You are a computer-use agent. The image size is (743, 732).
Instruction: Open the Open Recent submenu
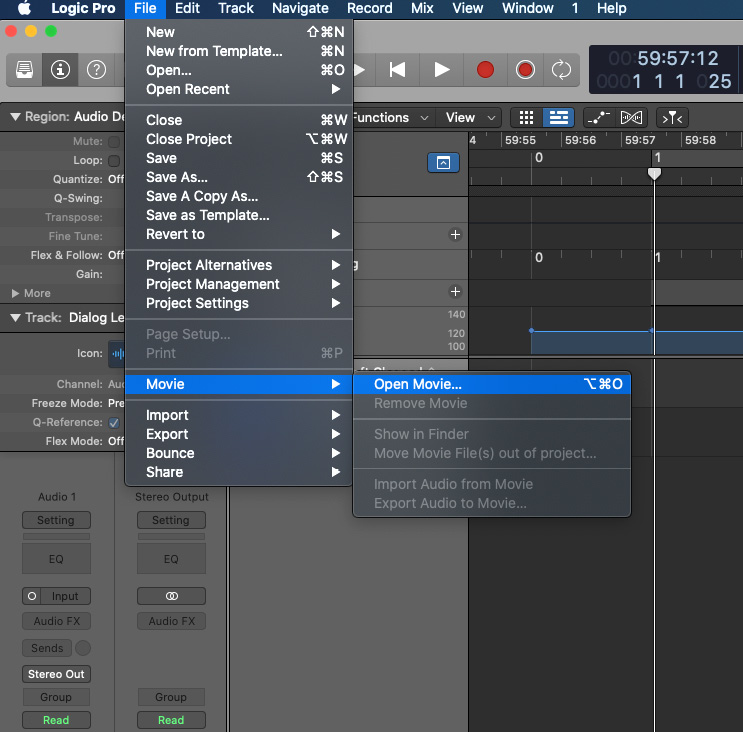[239, 89]
